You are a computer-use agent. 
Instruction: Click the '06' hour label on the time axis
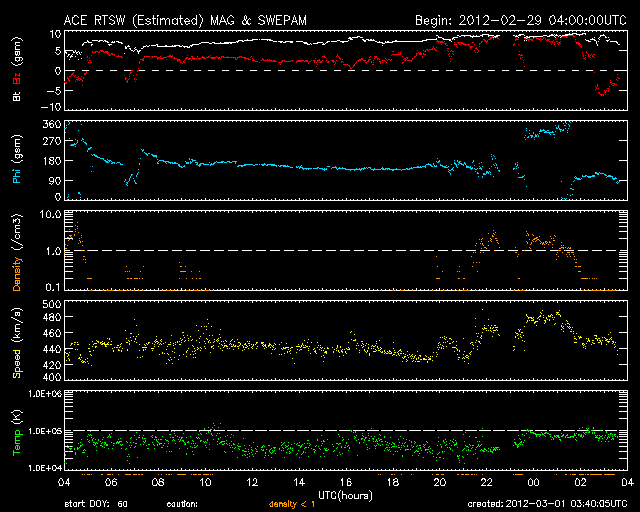[x=111, y=483]
